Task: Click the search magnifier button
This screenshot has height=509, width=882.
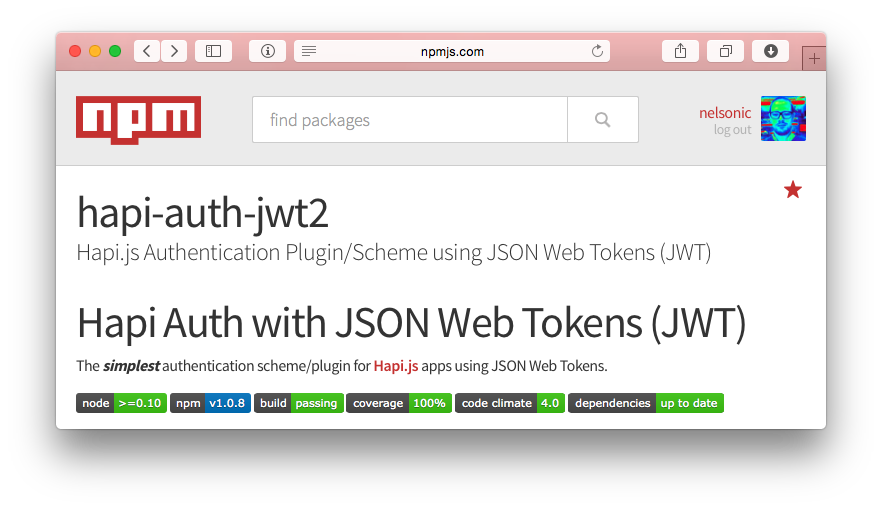Action: (603, 119)
